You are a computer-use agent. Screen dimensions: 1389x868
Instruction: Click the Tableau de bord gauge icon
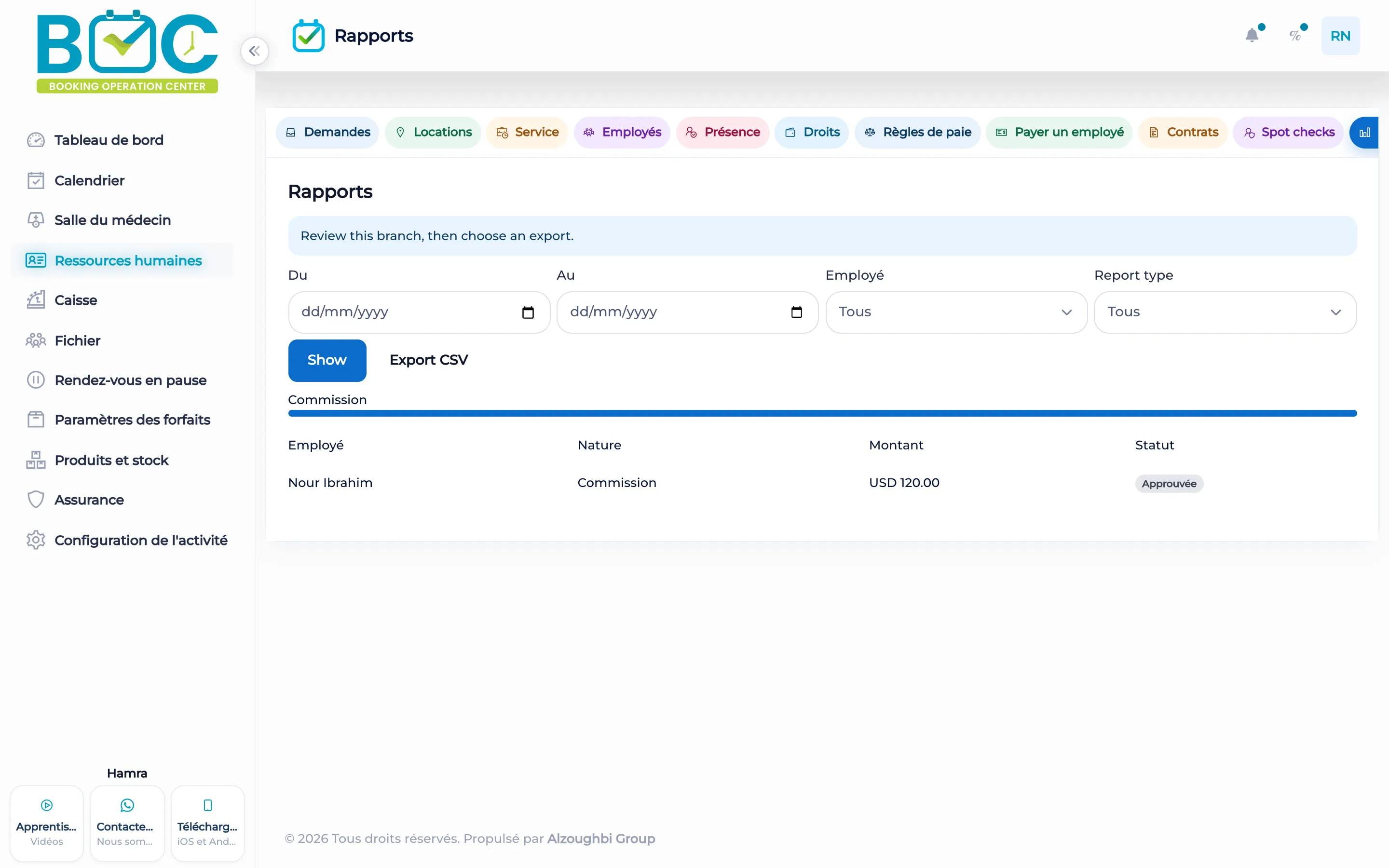(x=36, y=140)
